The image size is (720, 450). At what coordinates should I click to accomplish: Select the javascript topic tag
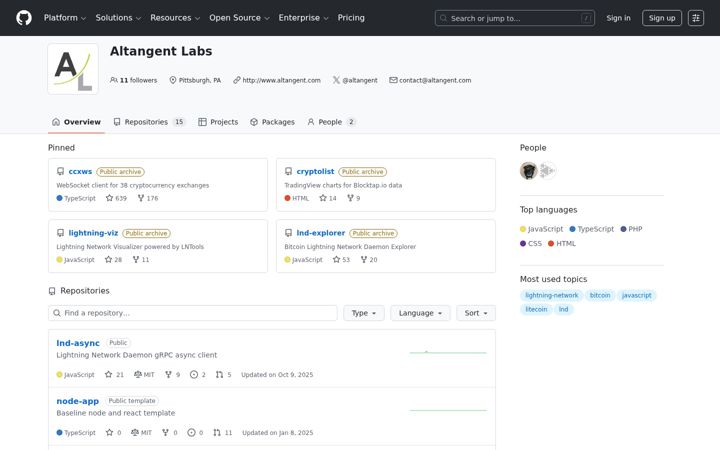(636, 295)
